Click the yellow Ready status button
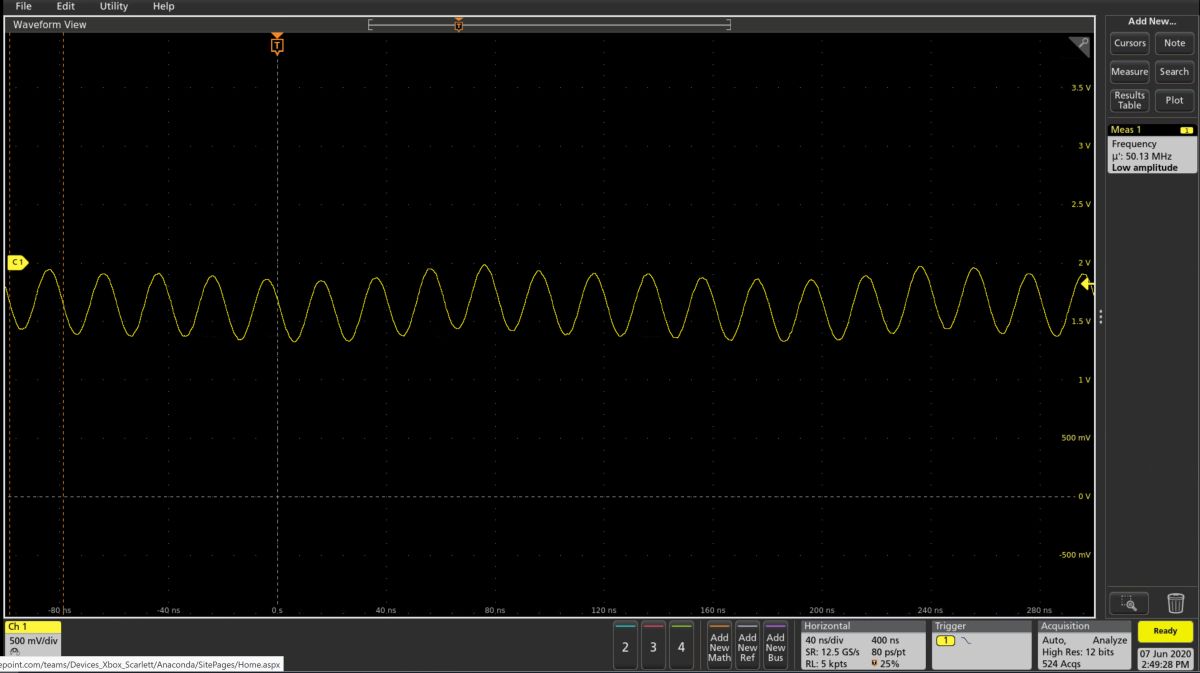The height and width of the screenshot is (673, 1200). [1165, 631]
